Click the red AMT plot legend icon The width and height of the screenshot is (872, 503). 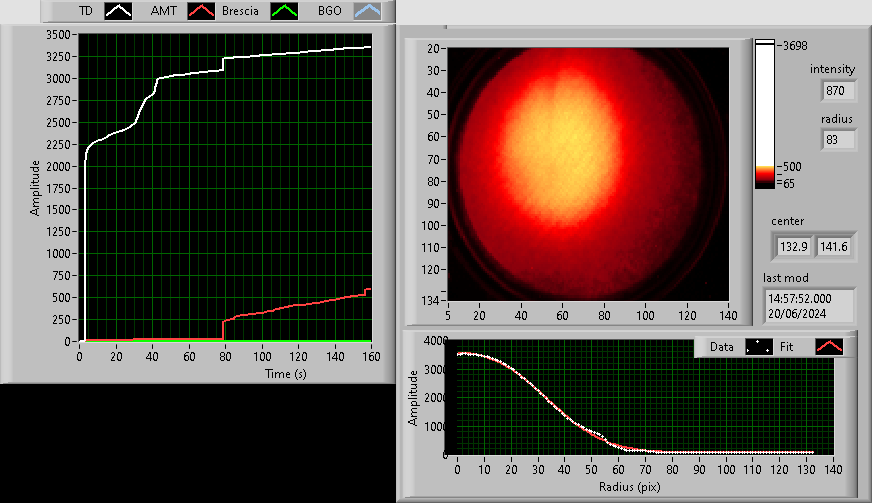203,10
